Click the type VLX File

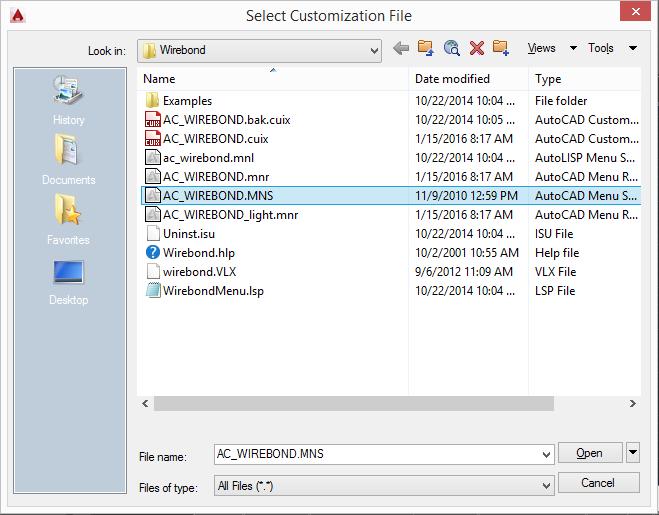(555, 272)
